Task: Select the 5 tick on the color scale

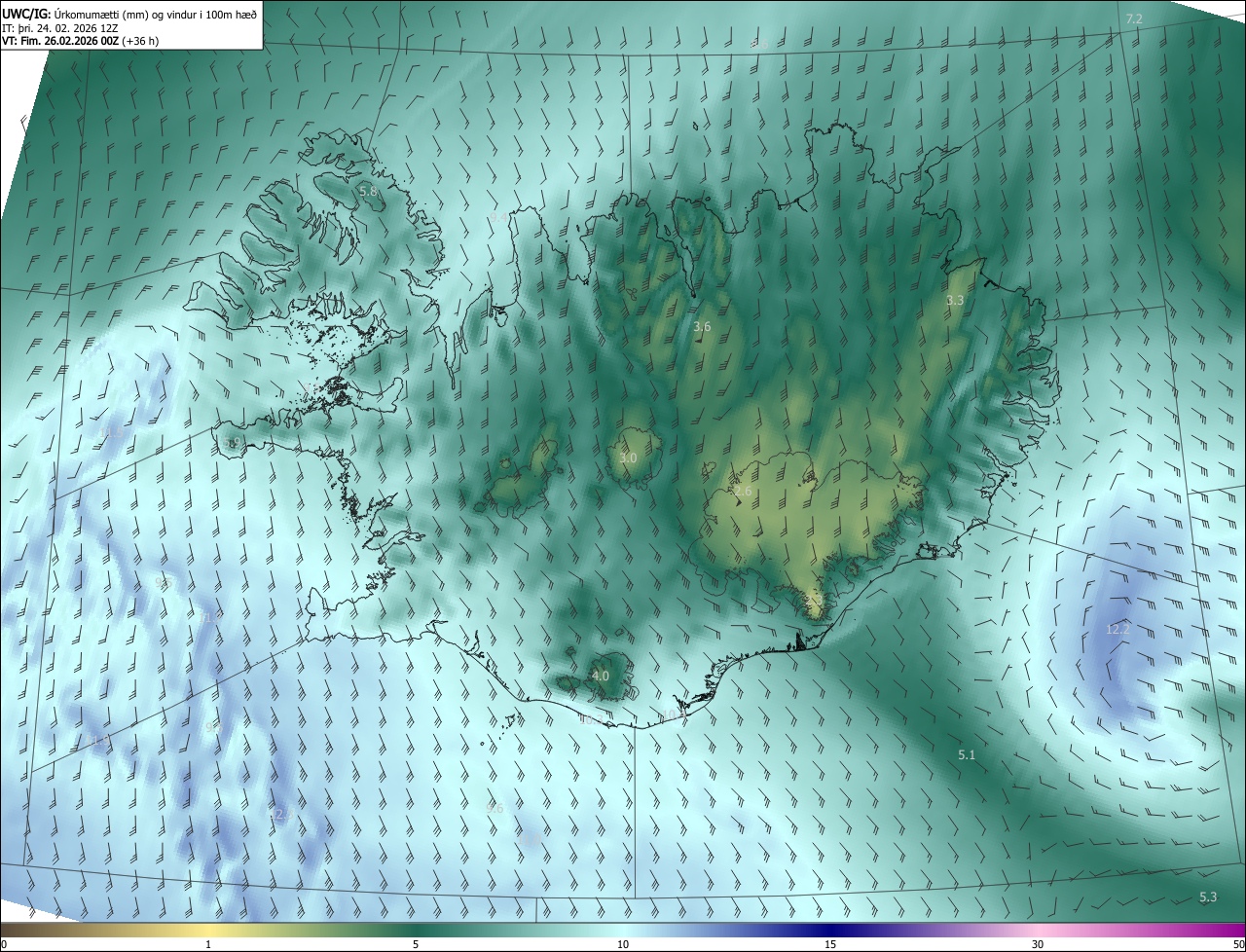Action: [416, 944]
